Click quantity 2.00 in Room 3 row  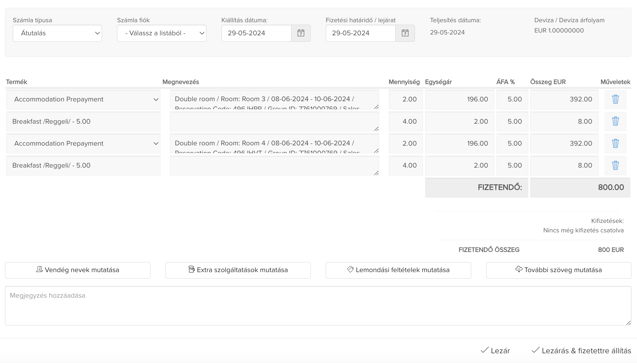(x=405, y=99)
